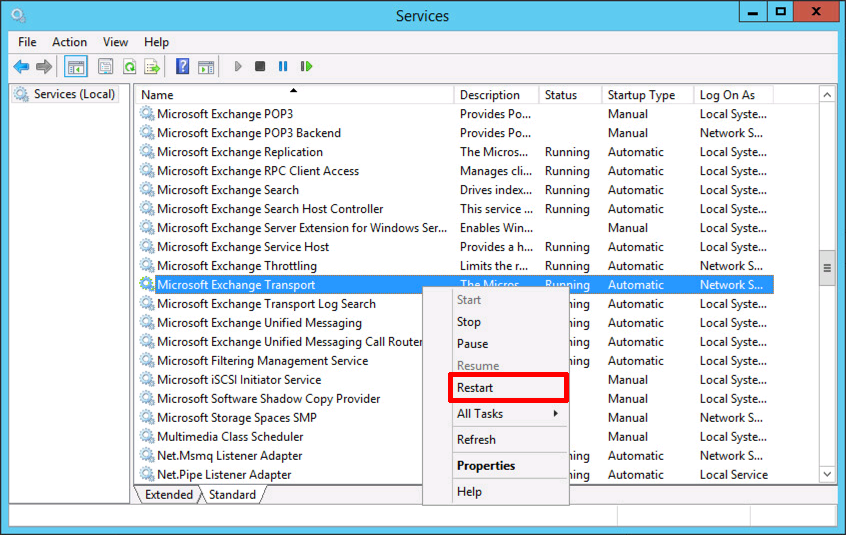This screenshot has height=535, width=846.
Task: Open Properties sheet toolbar icon
Action: click(x=106, y=67)
